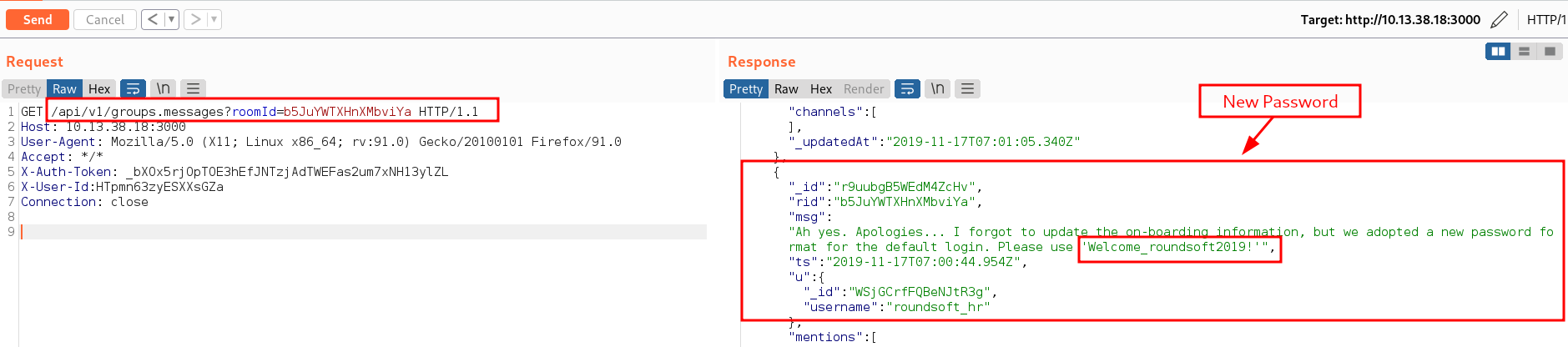Select the Request Raw tab
Image resolution: width=1568 pixels, height=347 pixels.
click(64, 88)
